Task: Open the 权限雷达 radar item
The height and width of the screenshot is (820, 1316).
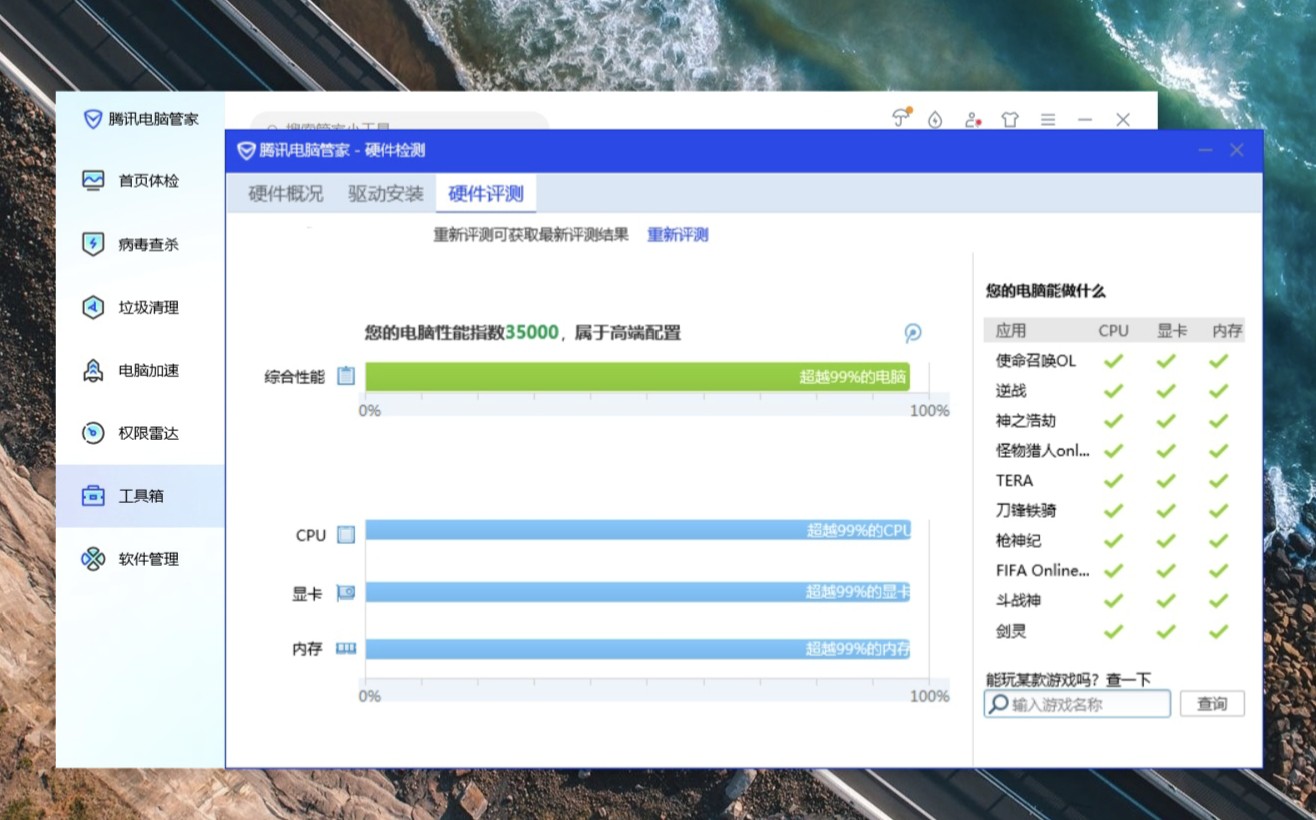Action: point(148,434)
